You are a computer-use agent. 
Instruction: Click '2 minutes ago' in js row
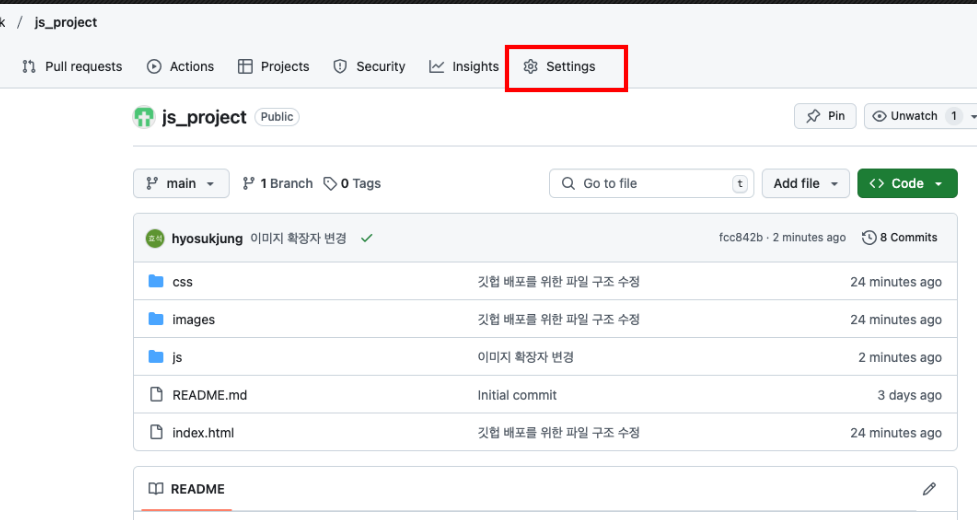coord(900,357)
